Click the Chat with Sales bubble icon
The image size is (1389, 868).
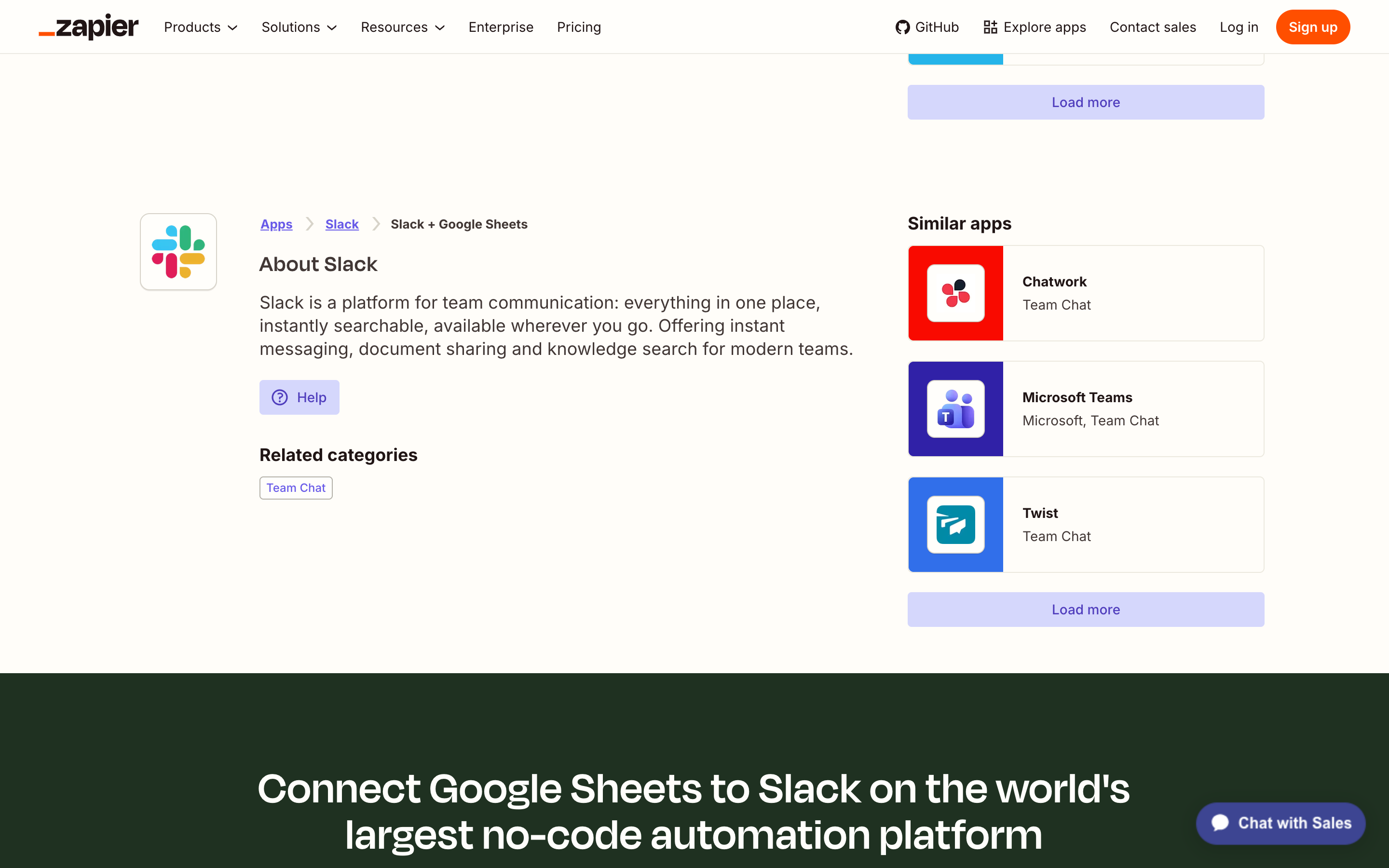click(1220, 823)
